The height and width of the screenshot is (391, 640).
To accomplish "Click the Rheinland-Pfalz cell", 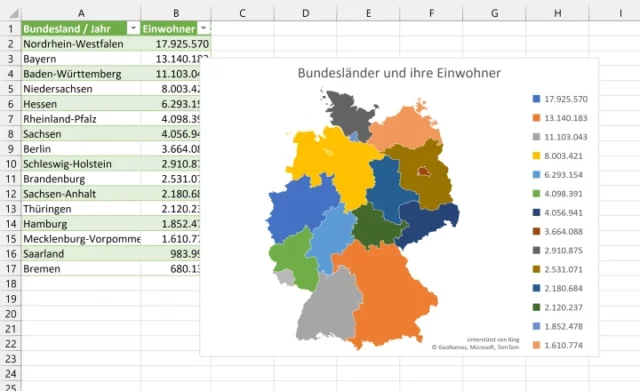I will click(x=81, y=119).
